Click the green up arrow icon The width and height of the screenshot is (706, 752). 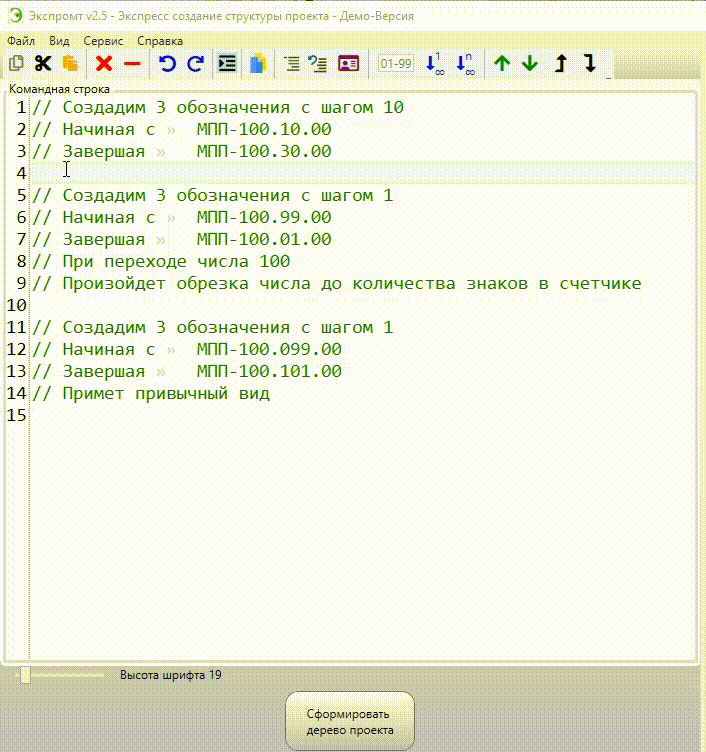pos(502,63)
